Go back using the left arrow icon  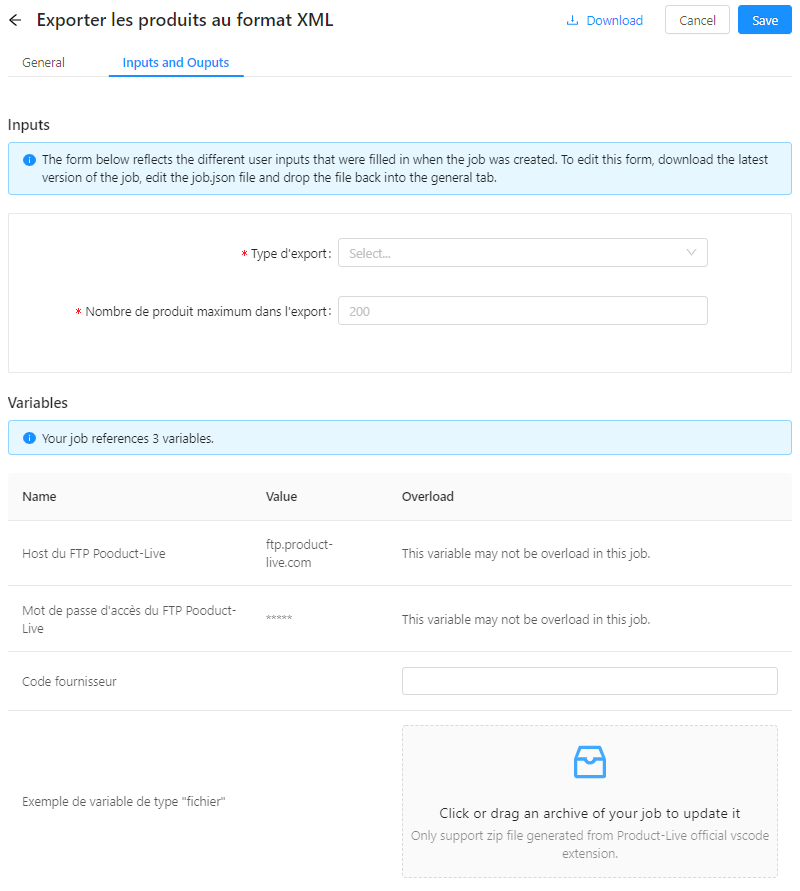coord(15,20)
